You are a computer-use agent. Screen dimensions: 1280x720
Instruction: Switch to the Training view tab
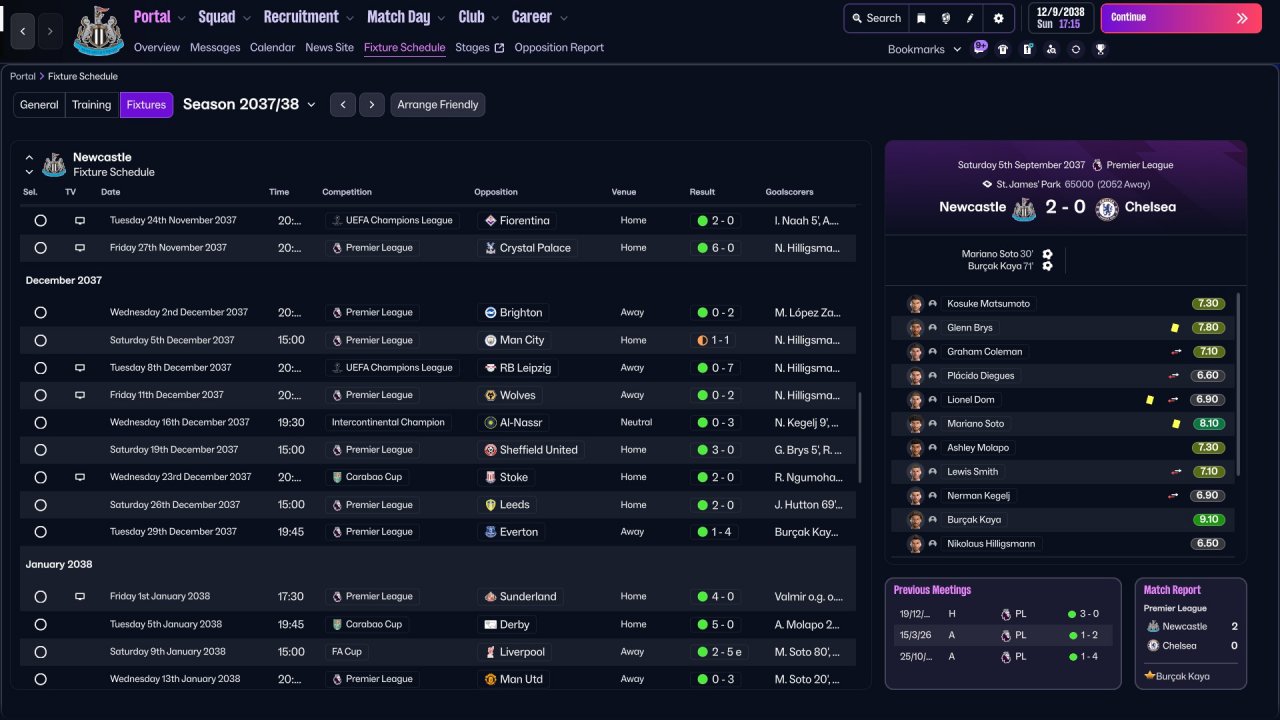[92, 105]
